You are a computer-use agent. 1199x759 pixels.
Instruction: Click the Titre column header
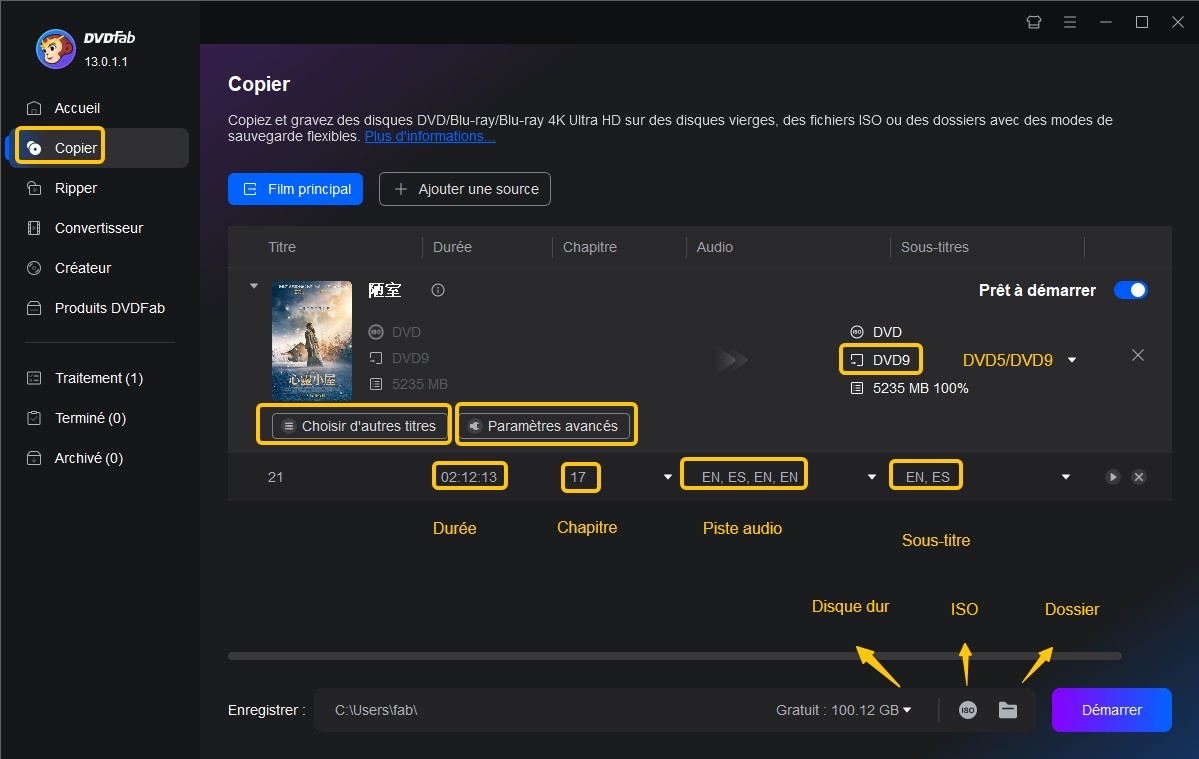[x=281, y=247]
